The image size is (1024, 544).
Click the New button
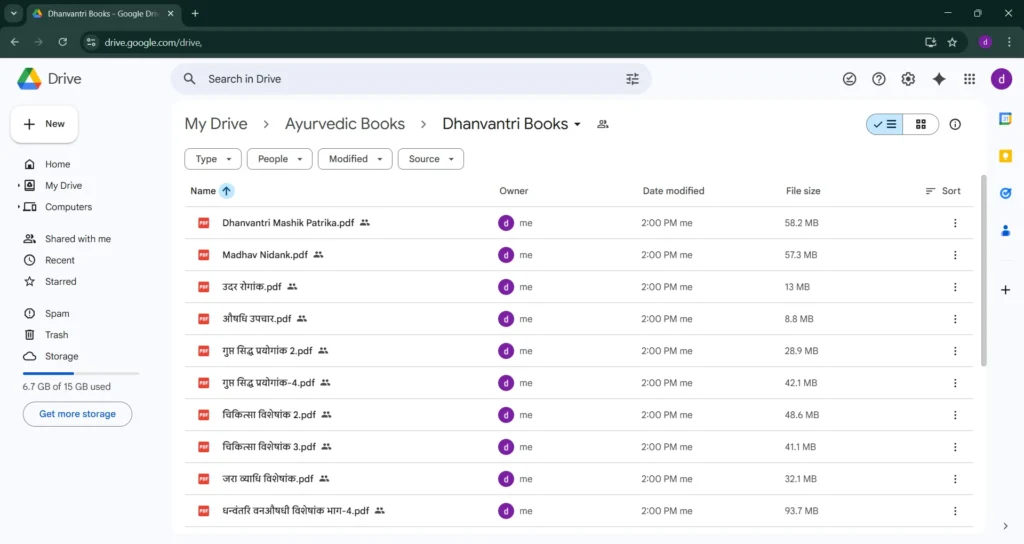point(44,124)
